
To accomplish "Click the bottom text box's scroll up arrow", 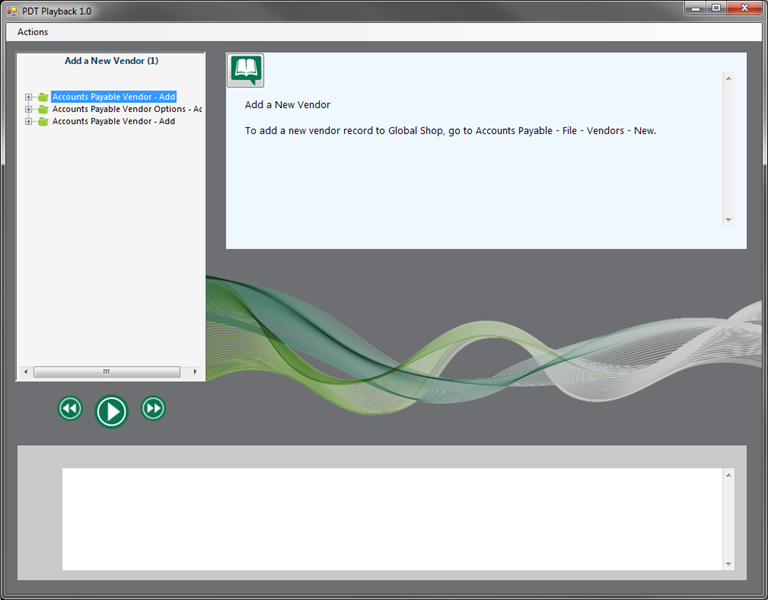I will (x=728, y=475).
